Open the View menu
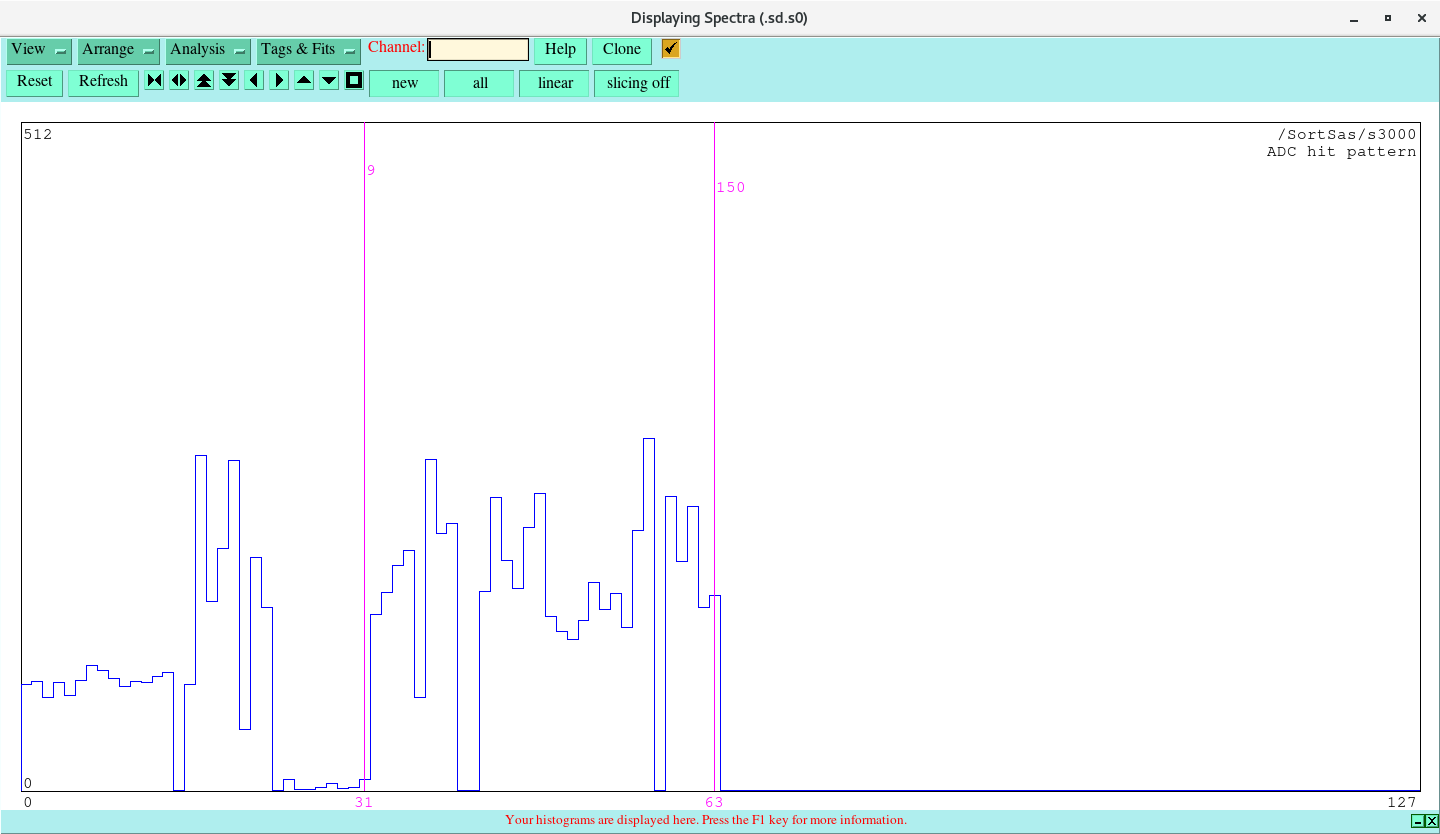The width and height of the screenshot is (1440, 834). (38, 49)
